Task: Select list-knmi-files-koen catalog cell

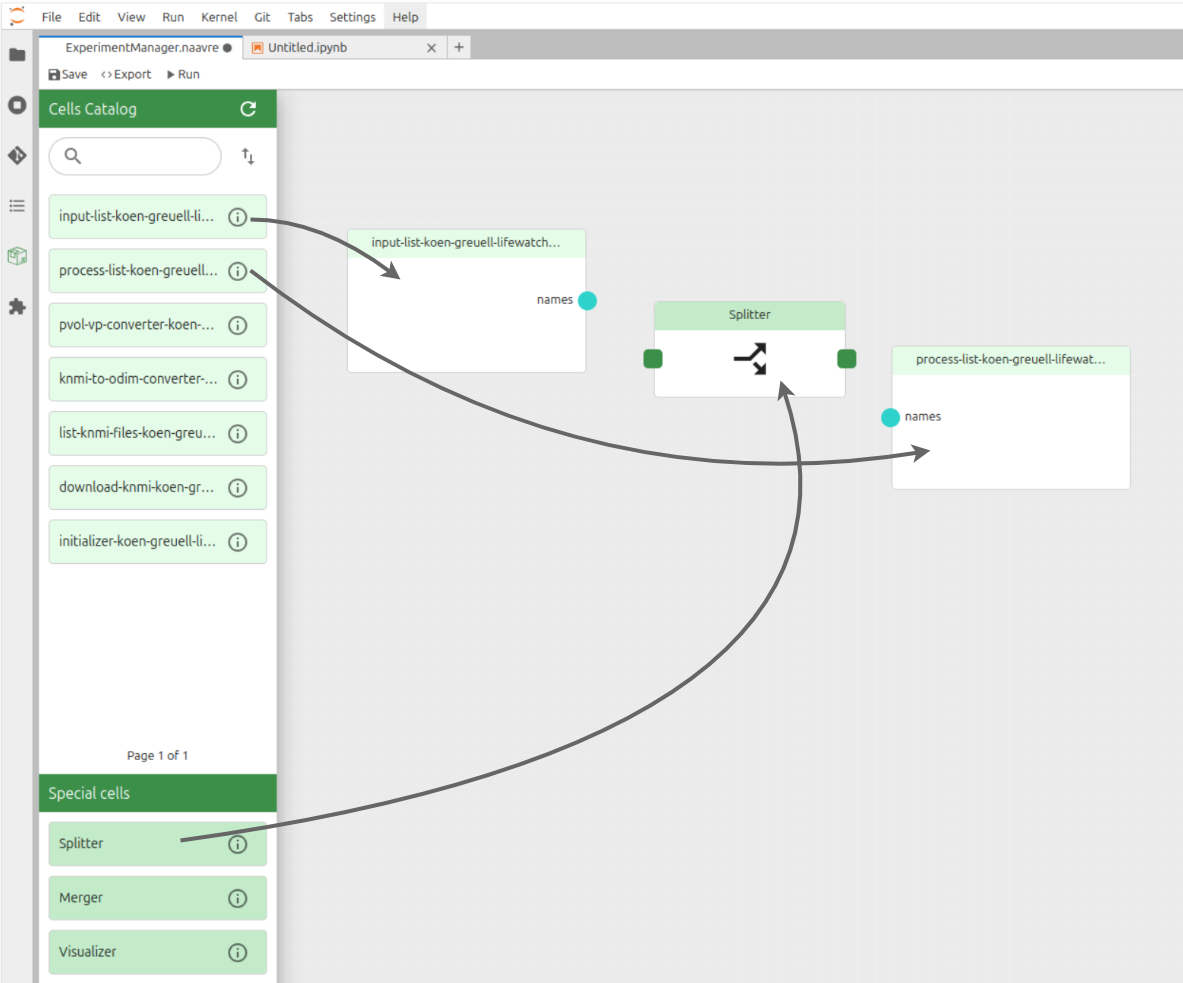Action: 158,434
